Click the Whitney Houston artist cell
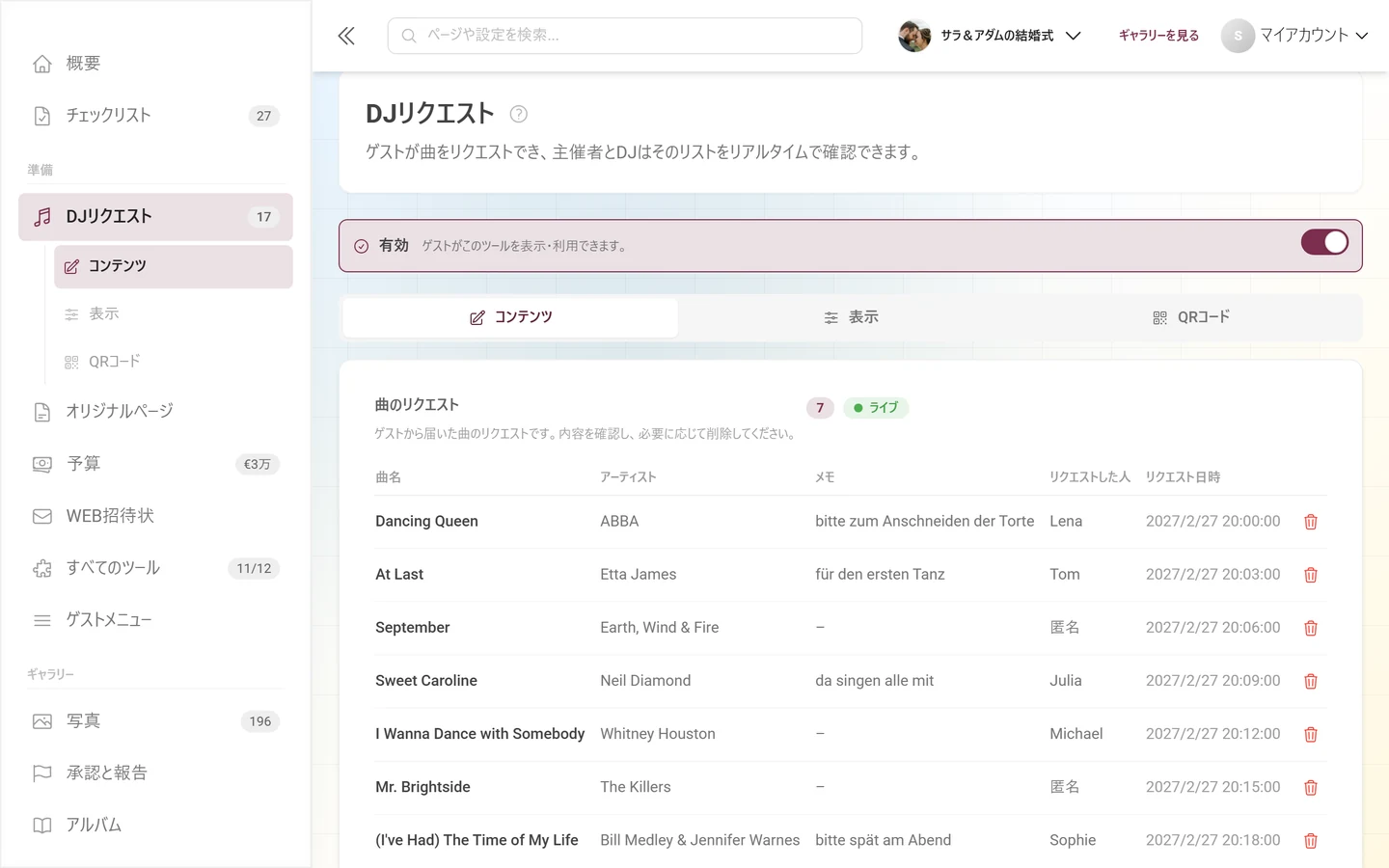 pyautogui.click(x=658, y=735)
